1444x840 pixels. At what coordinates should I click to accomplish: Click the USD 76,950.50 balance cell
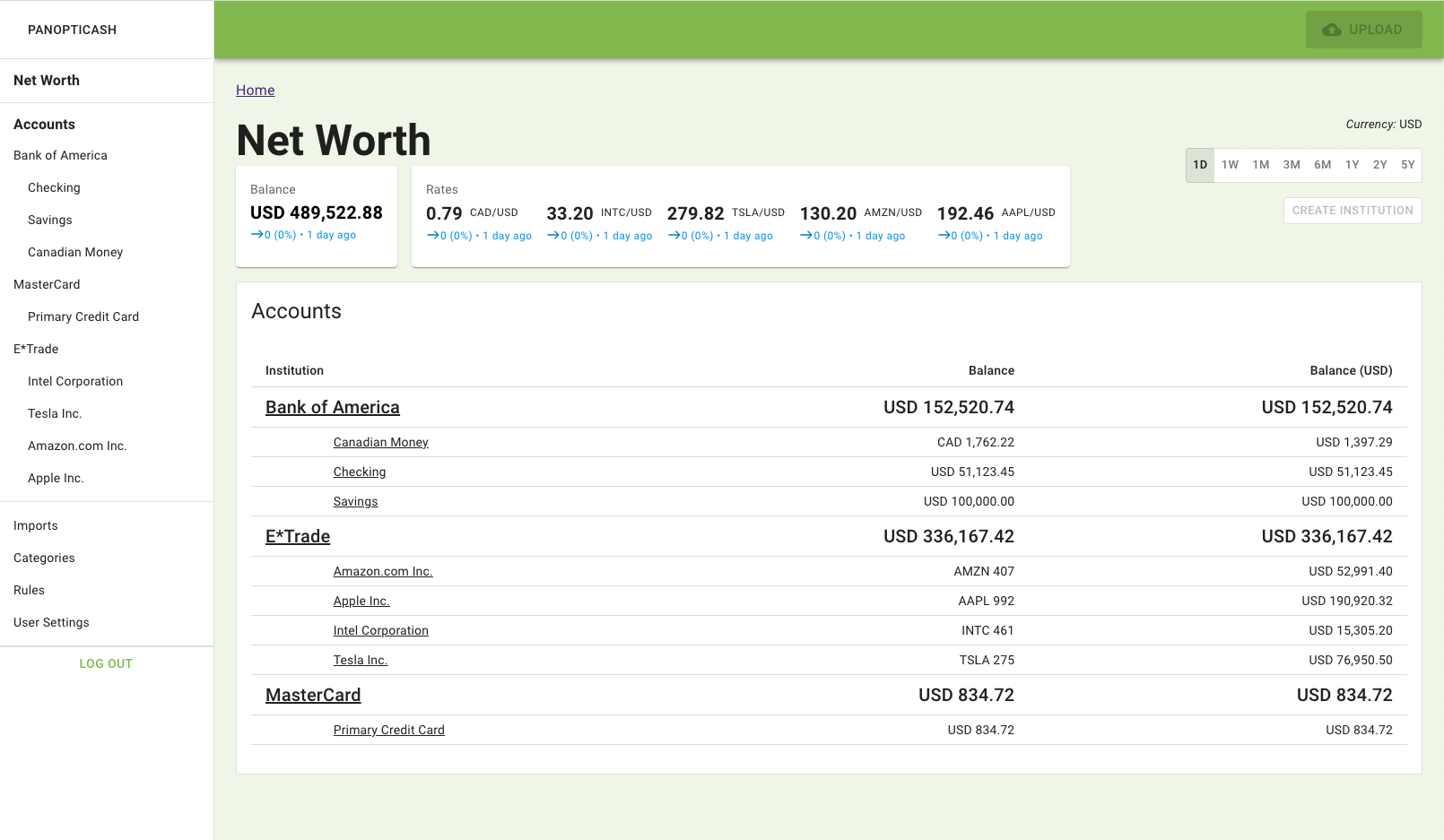1351,660
